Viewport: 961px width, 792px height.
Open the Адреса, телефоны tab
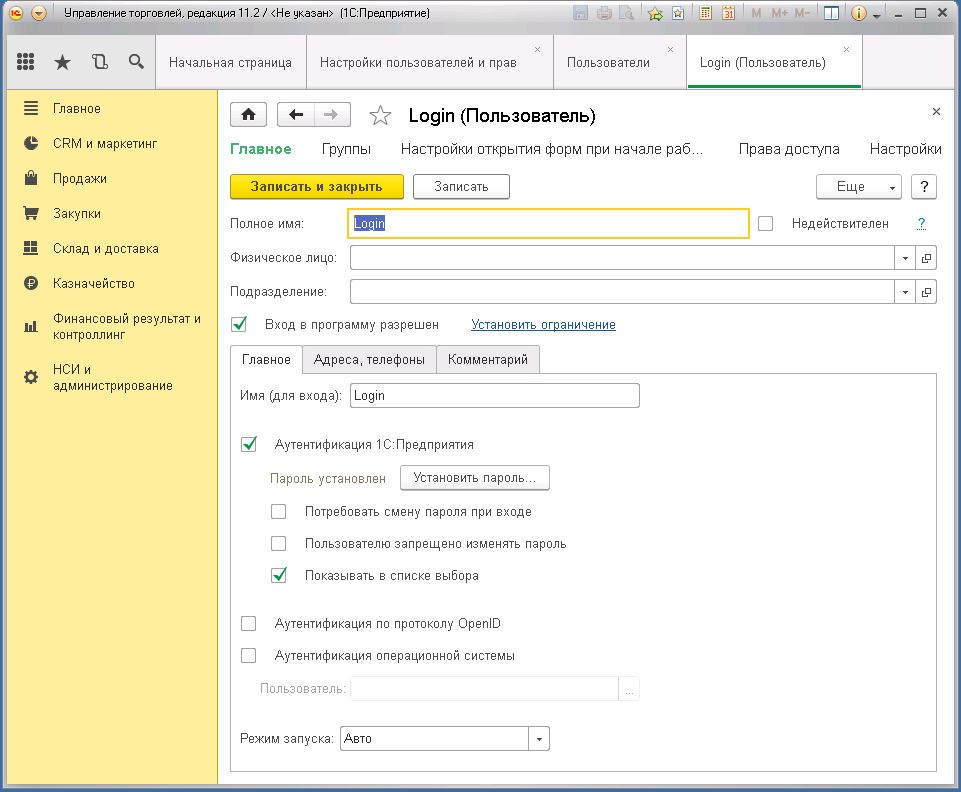(x=369, y=360)
